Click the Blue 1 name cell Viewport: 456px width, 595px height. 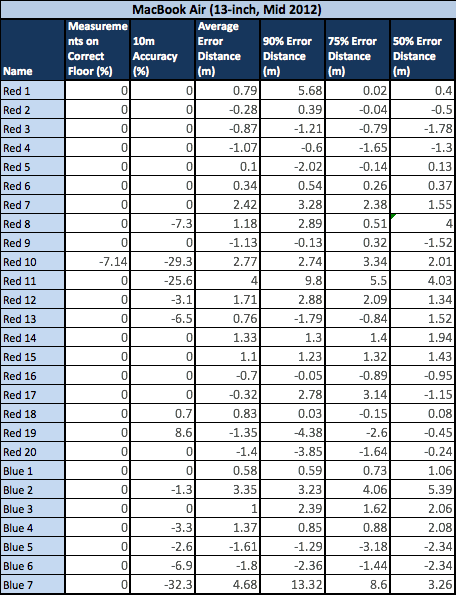click(x=32, y=471)
